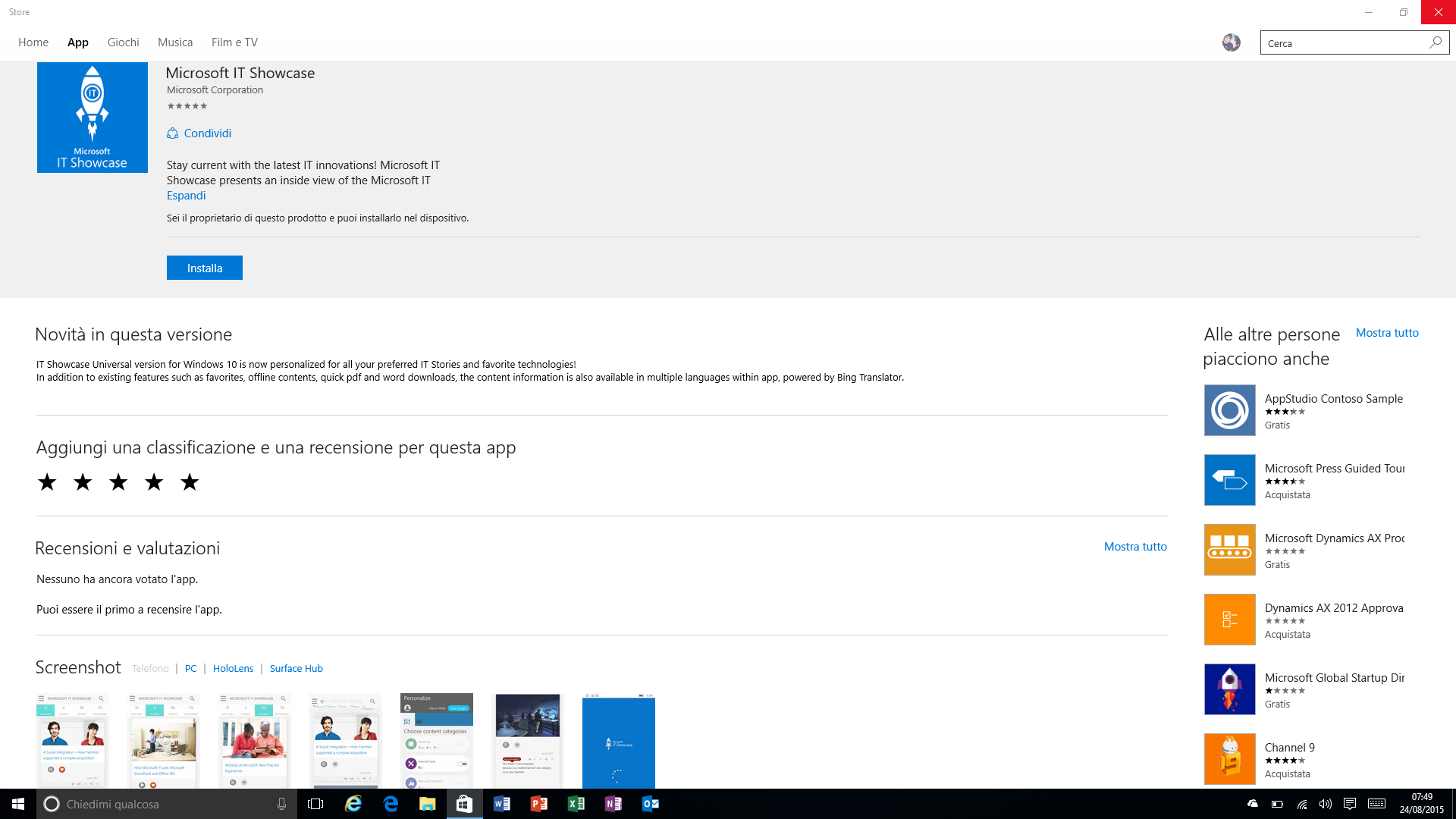This screenshot has width=1456, height=819.
Task: Open Channel 9 app icon
Action: pos(1230,759)
